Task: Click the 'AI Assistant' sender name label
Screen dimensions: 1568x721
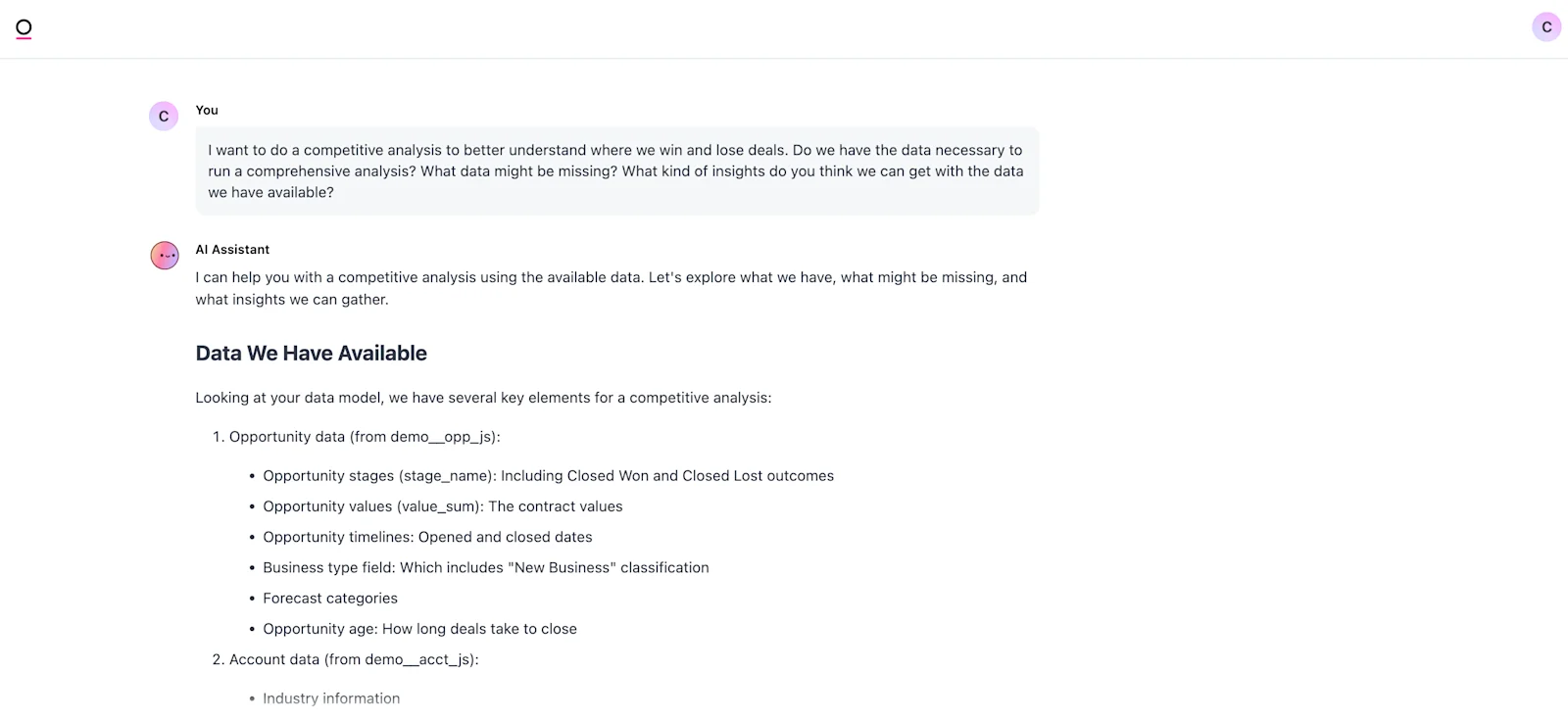Action: pyautogui.click(x=232, y=249)
